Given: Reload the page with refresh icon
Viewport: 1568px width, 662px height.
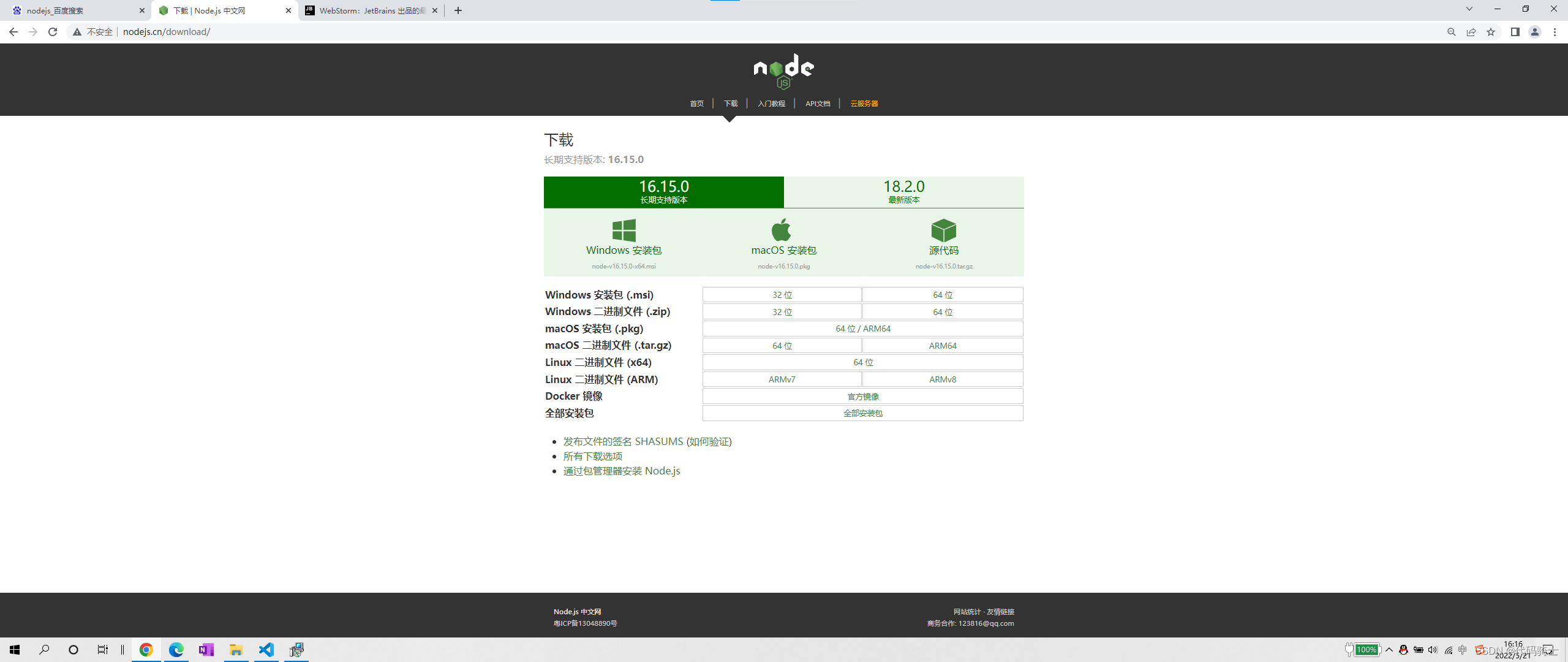Looking at the screenshot, I should pos(53,32).
